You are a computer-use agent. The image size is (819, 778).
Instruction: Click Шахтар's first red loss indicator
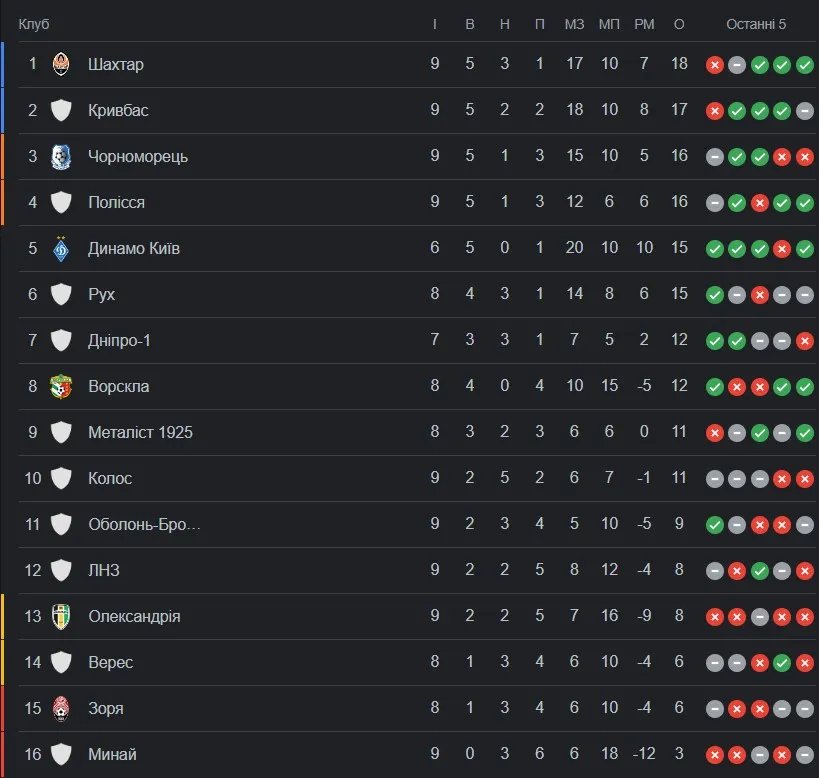coord(714,65)
